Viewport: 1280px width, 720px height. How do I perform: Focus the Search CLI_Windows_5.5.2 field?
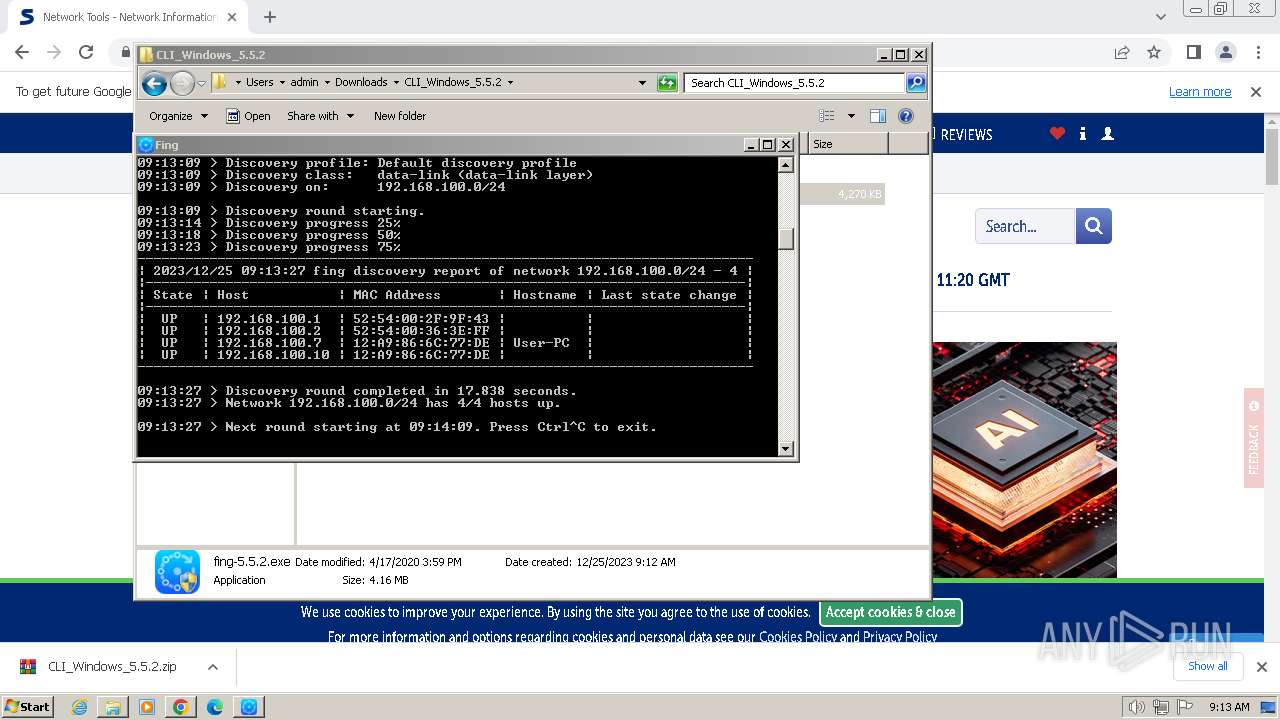coord(795,83)
